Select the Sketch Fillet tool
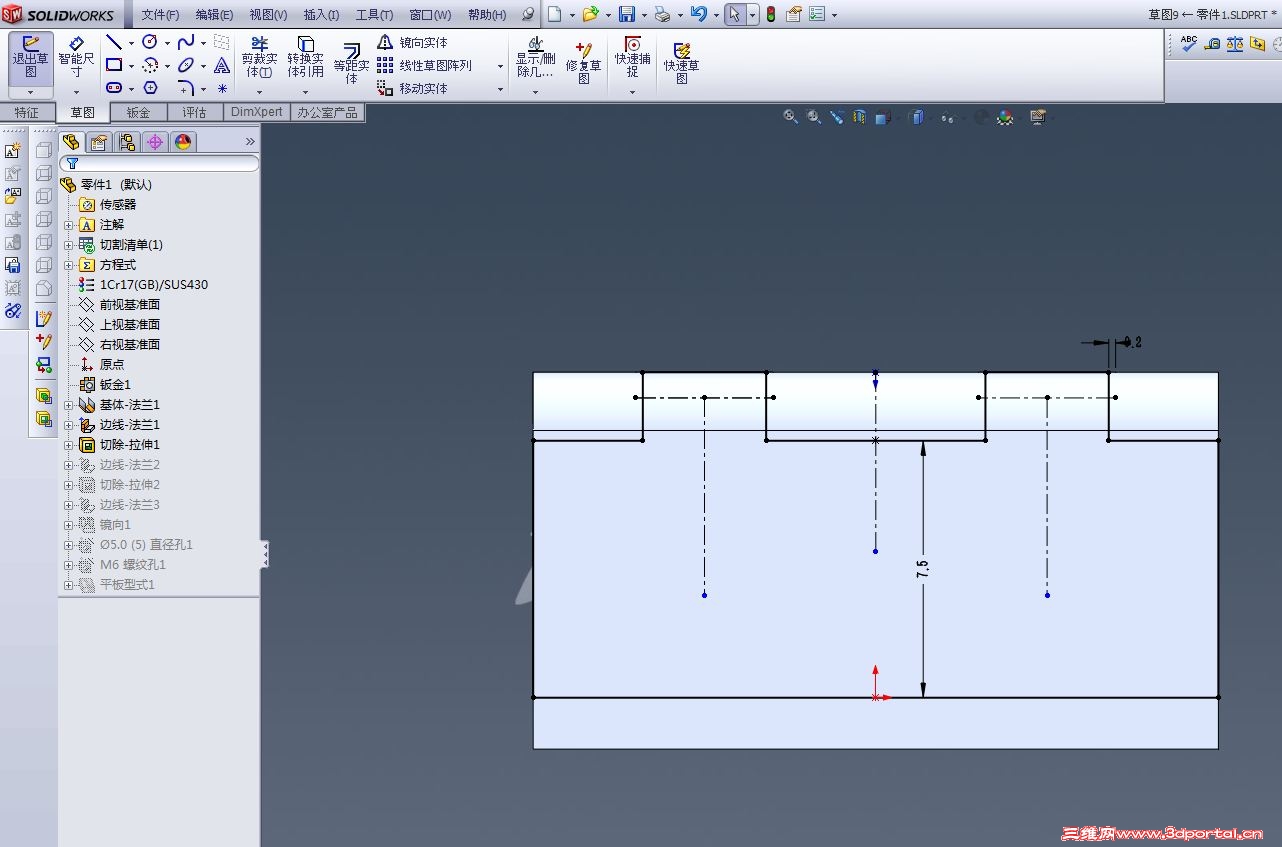 point(185,88)
